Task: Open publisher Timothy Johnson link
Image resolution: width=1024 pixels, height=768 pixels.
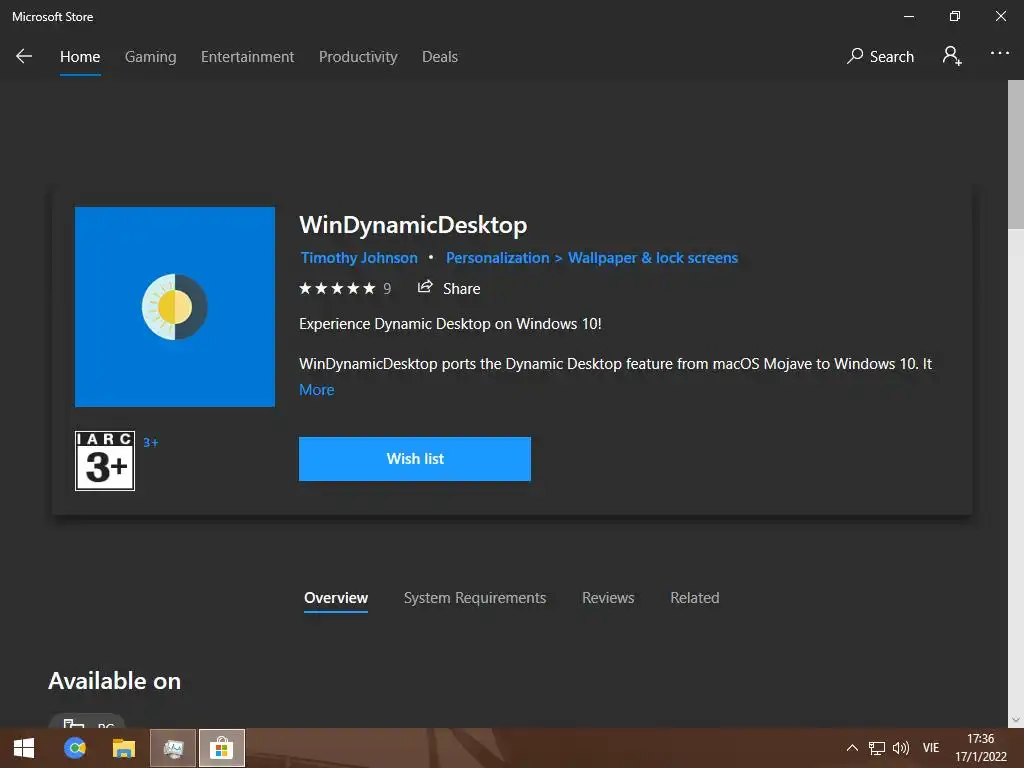Action: [359, 258]
